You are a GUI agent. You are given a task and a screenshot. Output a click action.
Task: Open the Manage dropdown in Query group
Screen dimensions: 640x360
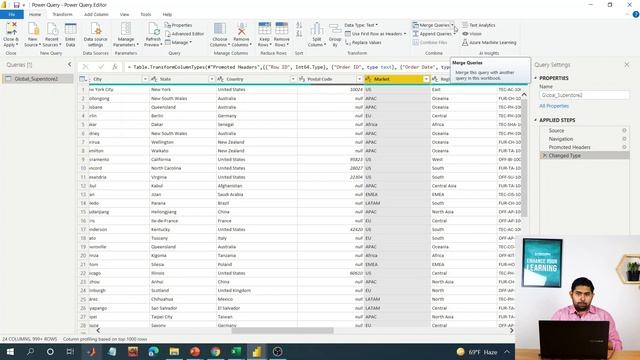(178, 42)
